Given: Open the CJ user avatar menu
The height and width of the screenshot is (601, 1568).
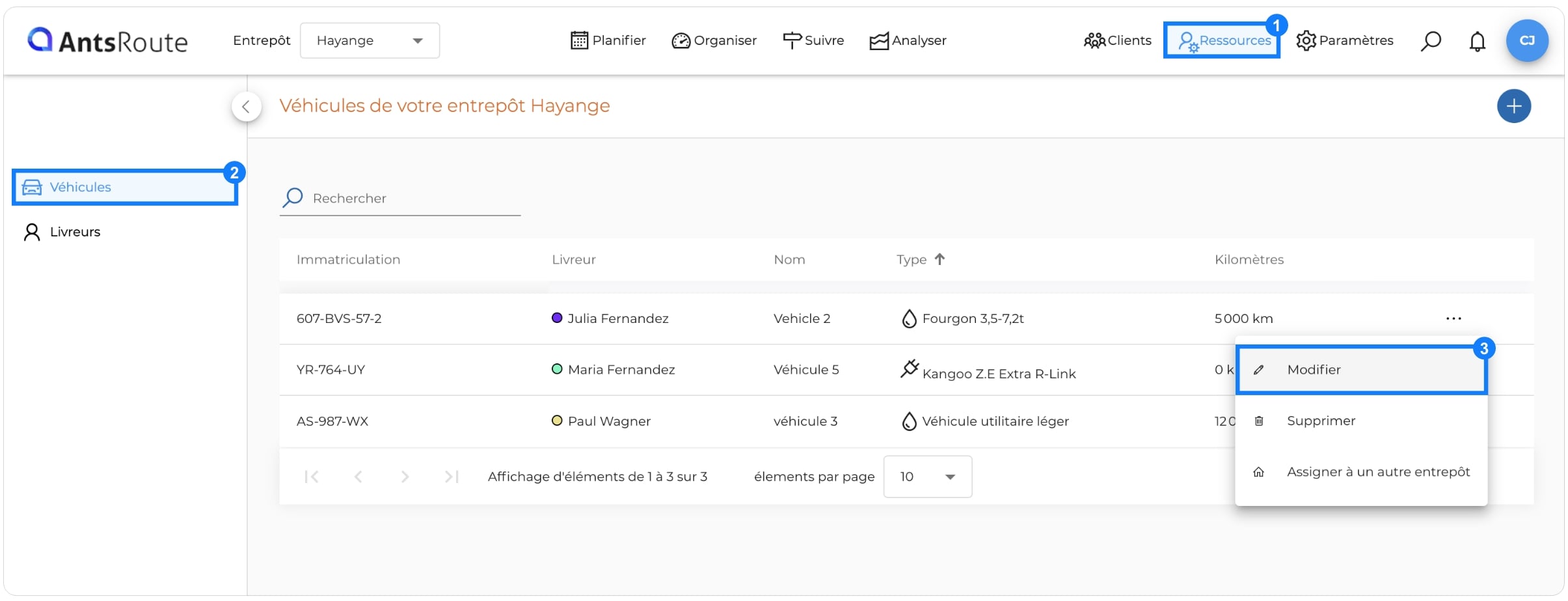Looking at the screenshot, I should click(1527, 40).
